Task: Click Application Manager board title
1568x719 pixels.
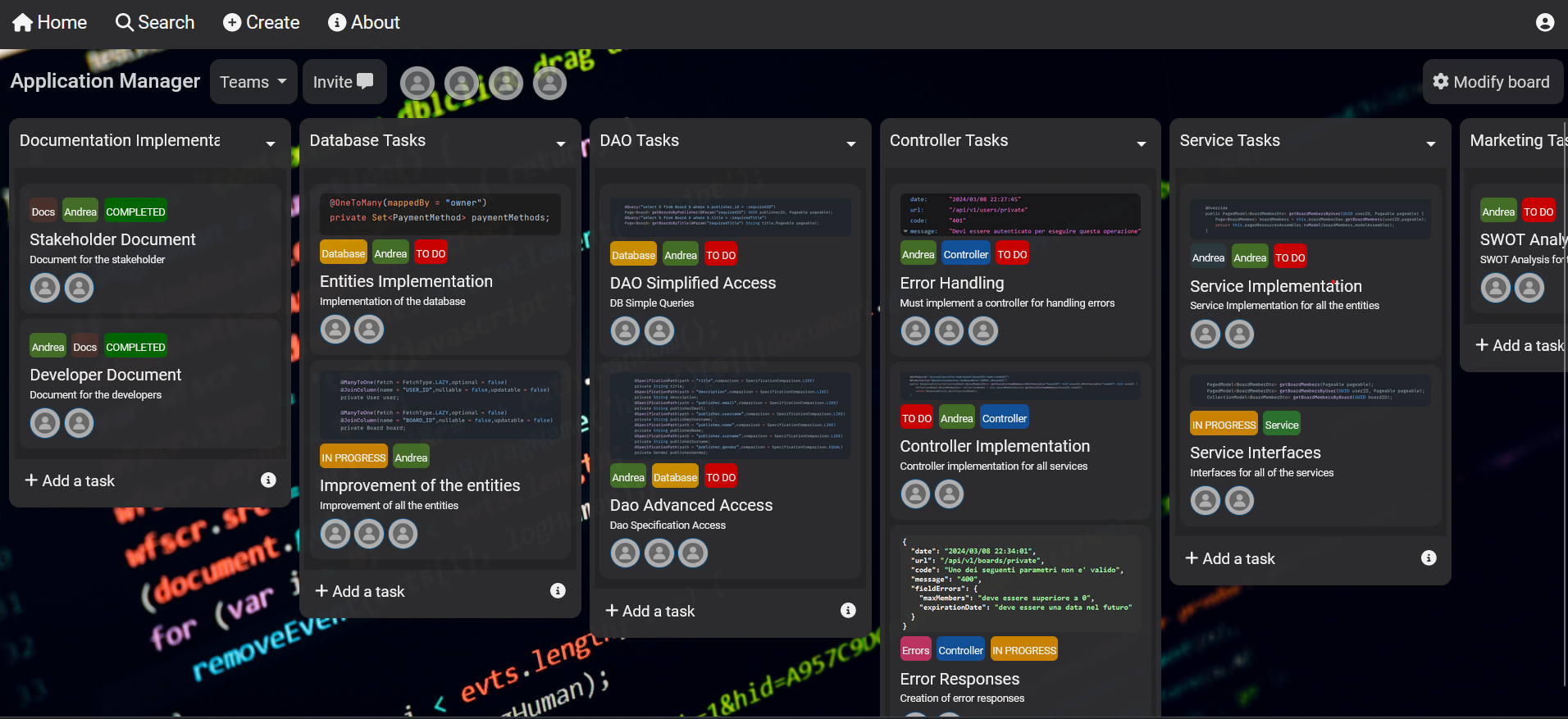Action: tap(105, 81)
